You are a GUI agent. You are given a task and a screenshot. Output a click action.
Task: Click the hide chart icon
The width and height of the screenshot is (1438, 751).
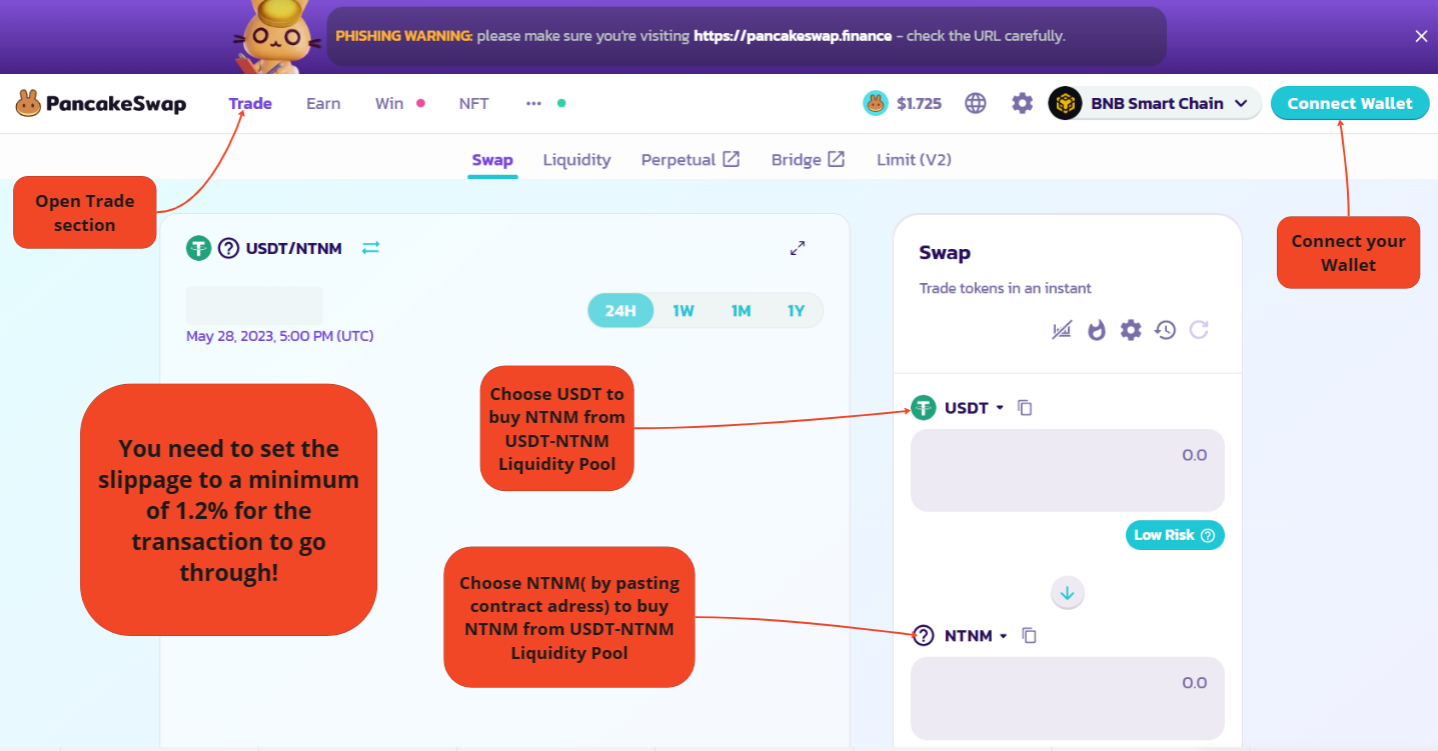[x=1062, y=330]
